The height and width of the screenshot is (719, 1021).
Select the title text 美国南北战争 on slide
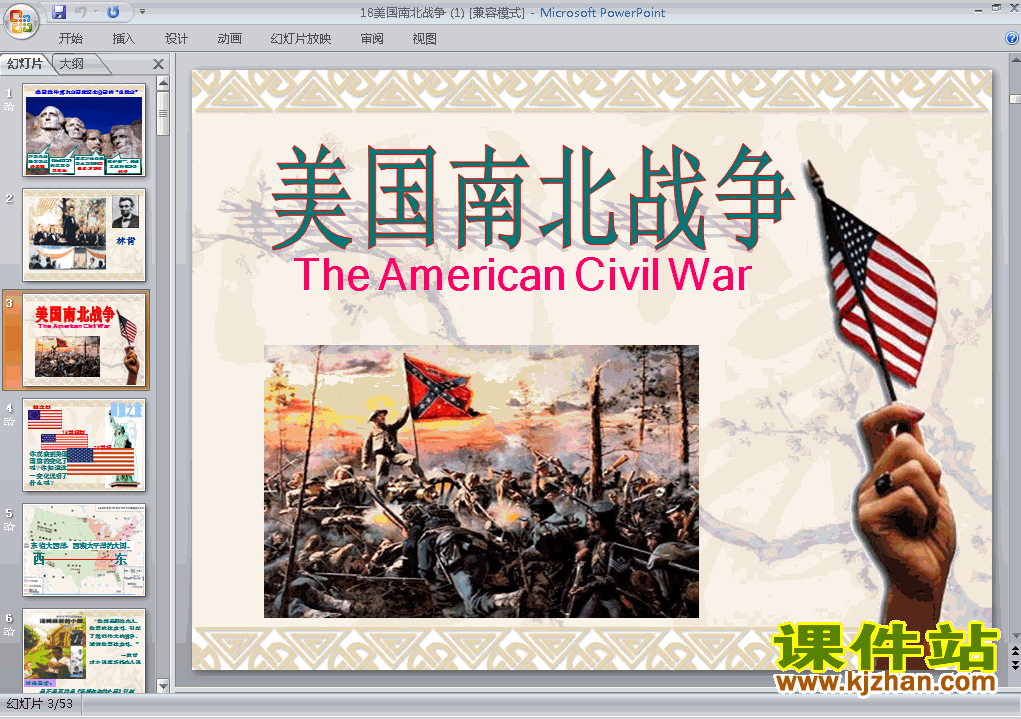point(533,197)
